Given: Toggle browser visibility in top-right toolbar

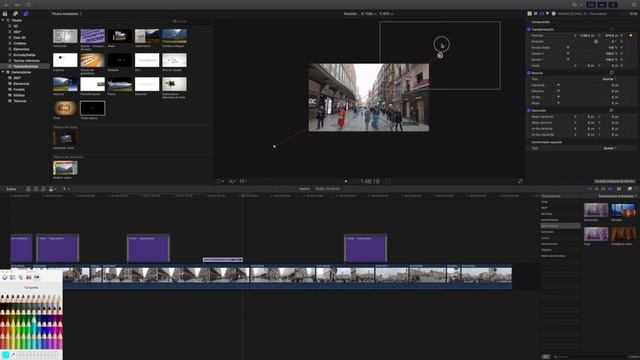Looking at the screenshot, I should (591, 4).
